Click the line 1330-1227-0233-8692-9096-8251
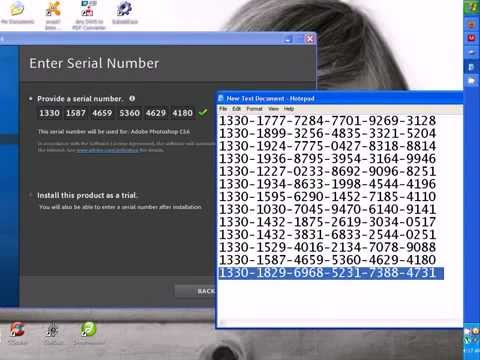 (327, 171)
